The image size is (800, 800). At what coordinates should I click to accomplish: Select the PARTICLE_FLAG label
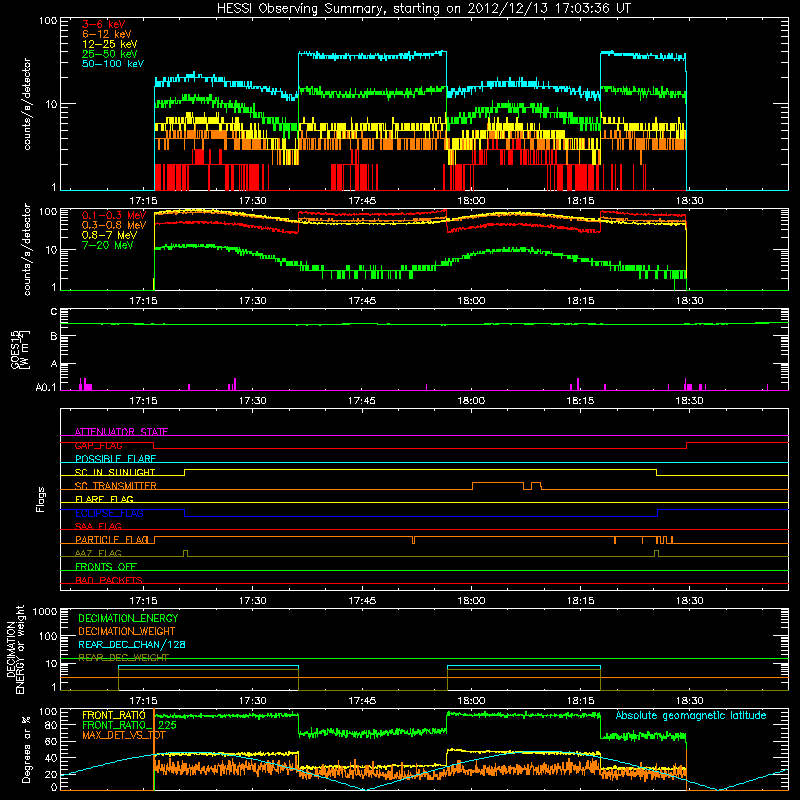click(112, 540)
